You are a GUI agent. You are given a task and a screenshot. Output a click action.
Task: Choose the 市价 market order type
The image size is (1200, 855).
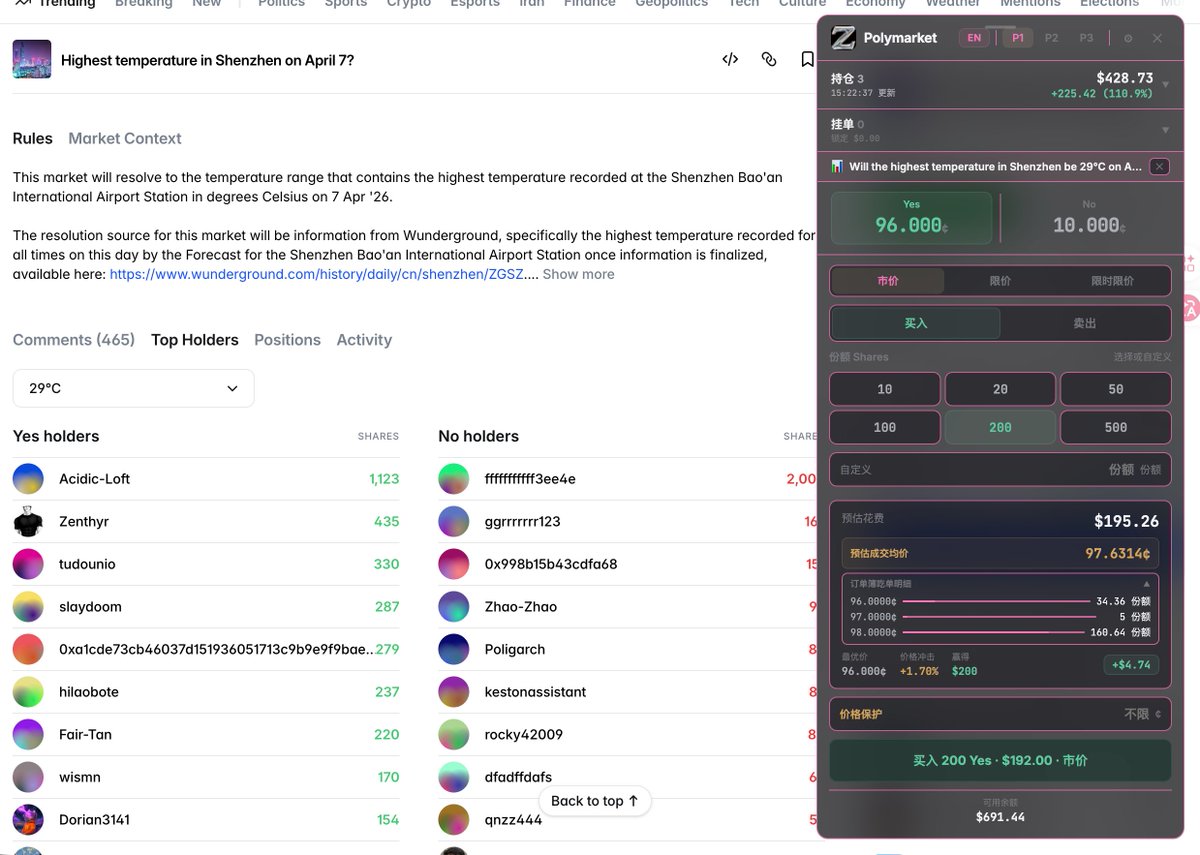(888, 281)
